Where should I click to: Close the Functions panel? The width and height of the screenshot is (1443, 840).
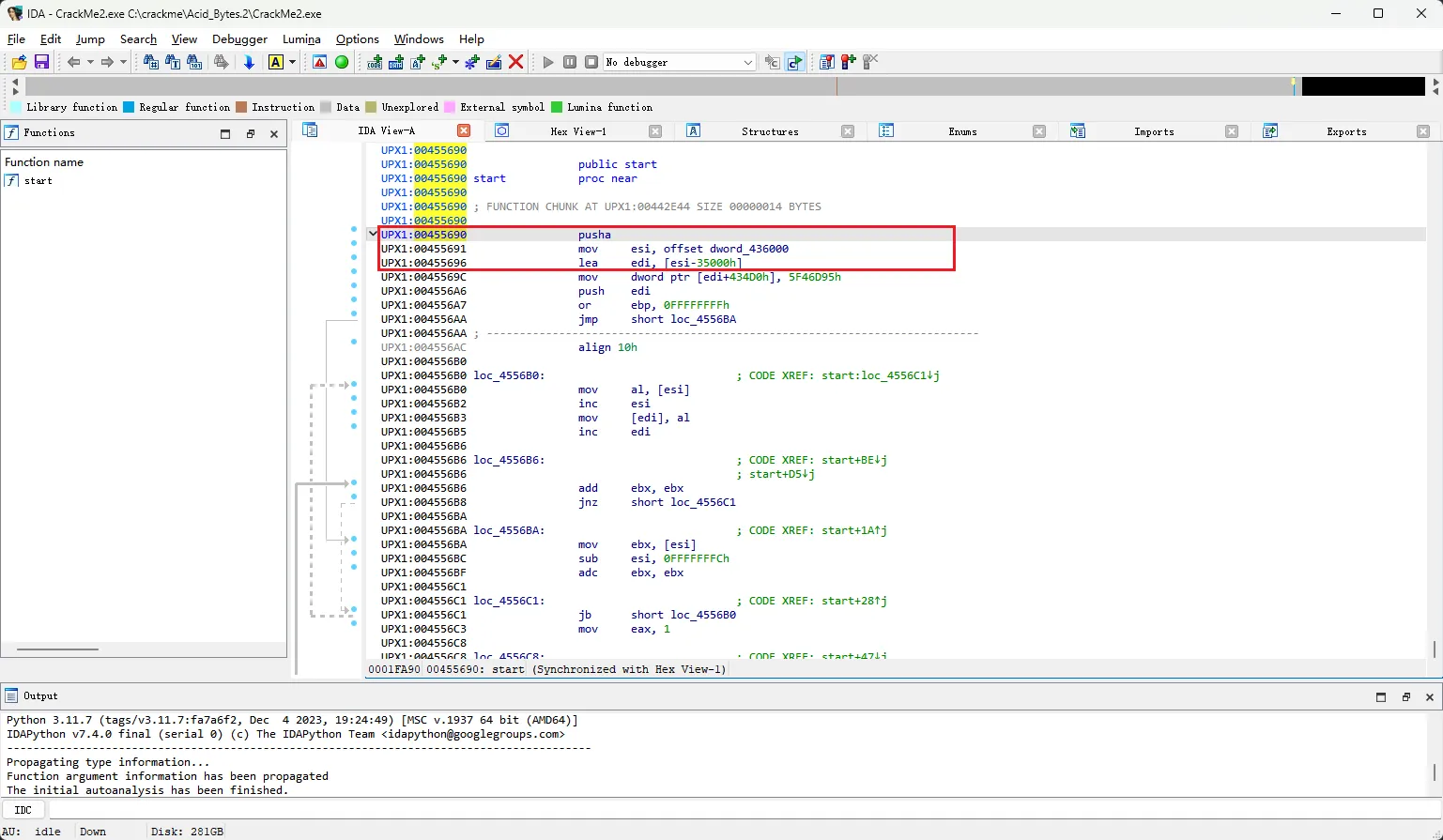click(x=274, y=134)
